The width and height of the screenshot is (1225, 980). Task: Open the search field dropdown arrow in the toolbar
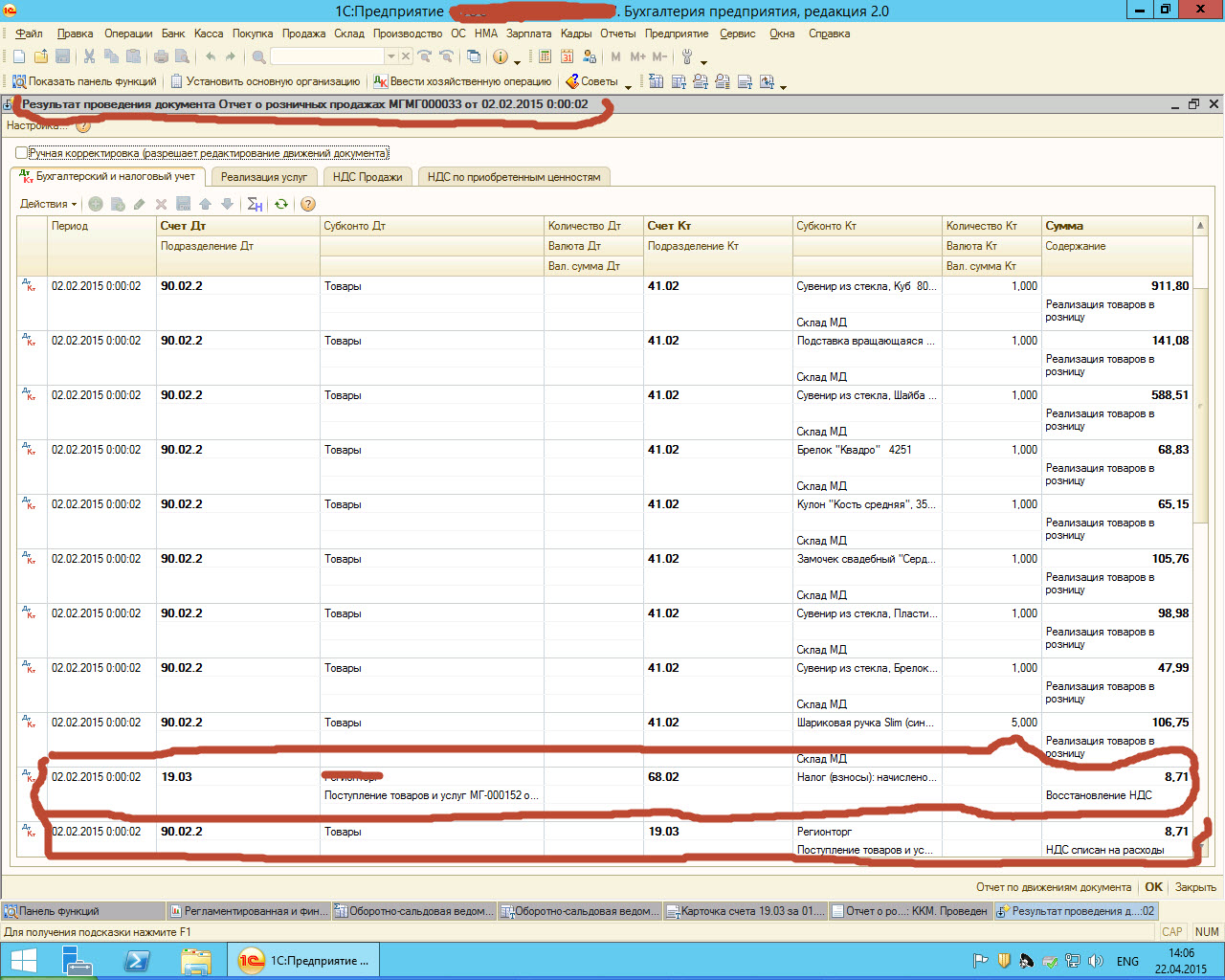point(390,57)
